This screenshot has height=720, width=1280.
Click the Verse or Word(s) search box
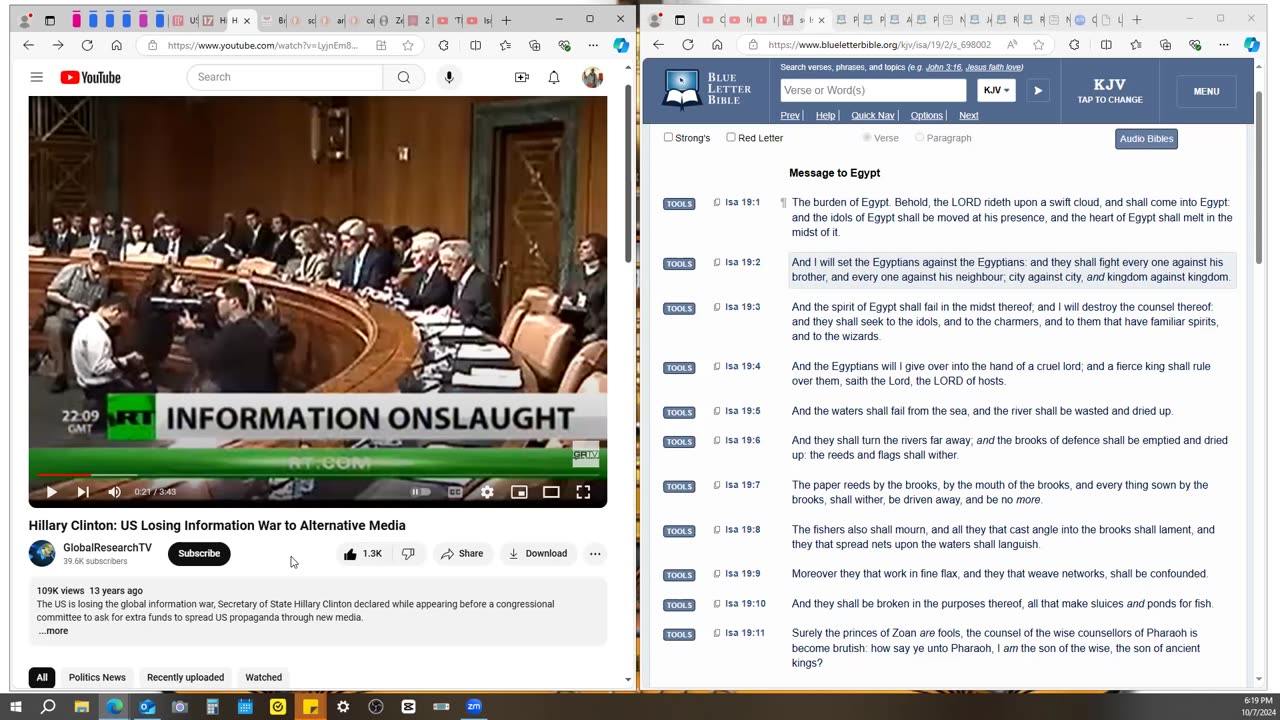point(873,90)
